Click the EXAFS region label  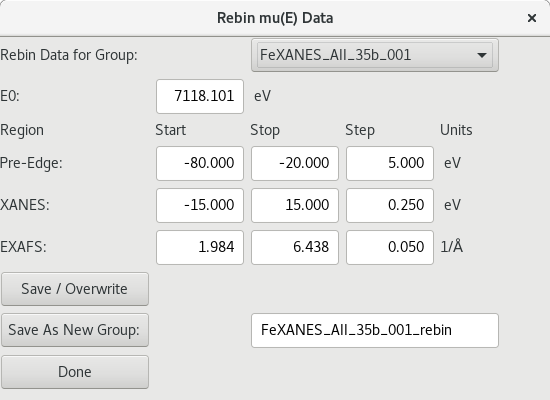point(23,247)
